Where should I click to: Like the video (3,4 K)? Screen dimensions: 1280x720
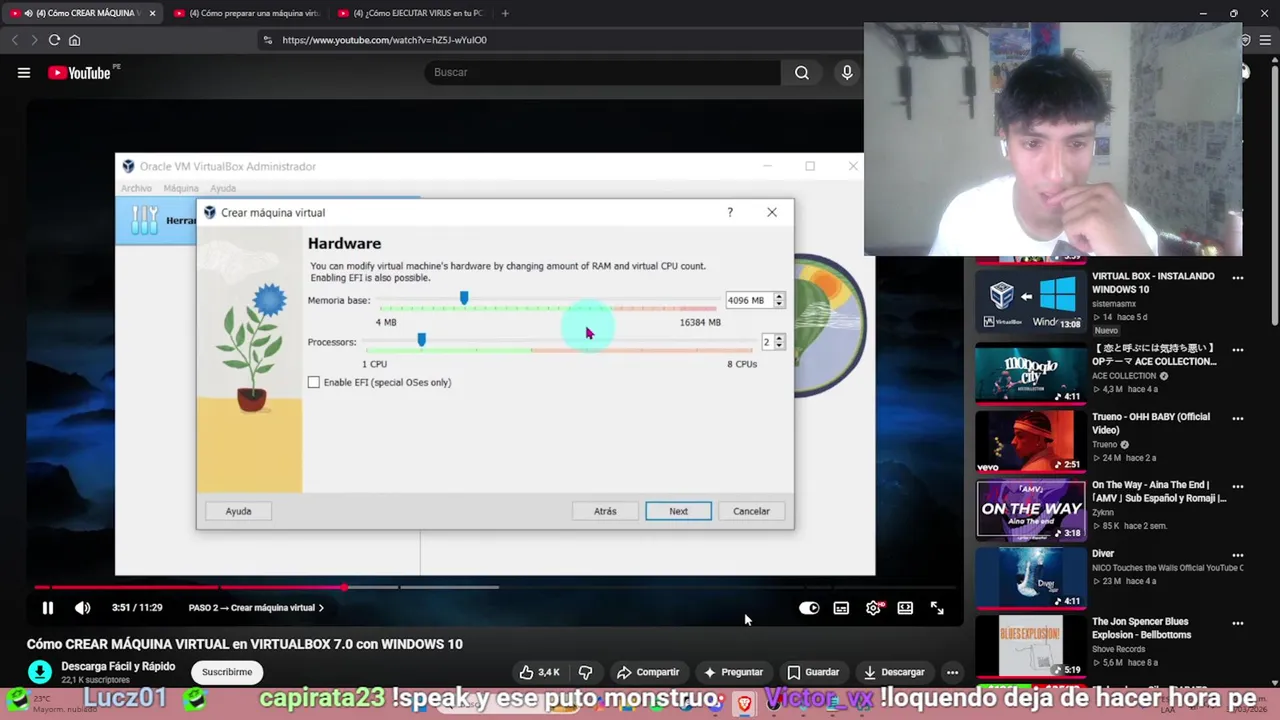539,672
